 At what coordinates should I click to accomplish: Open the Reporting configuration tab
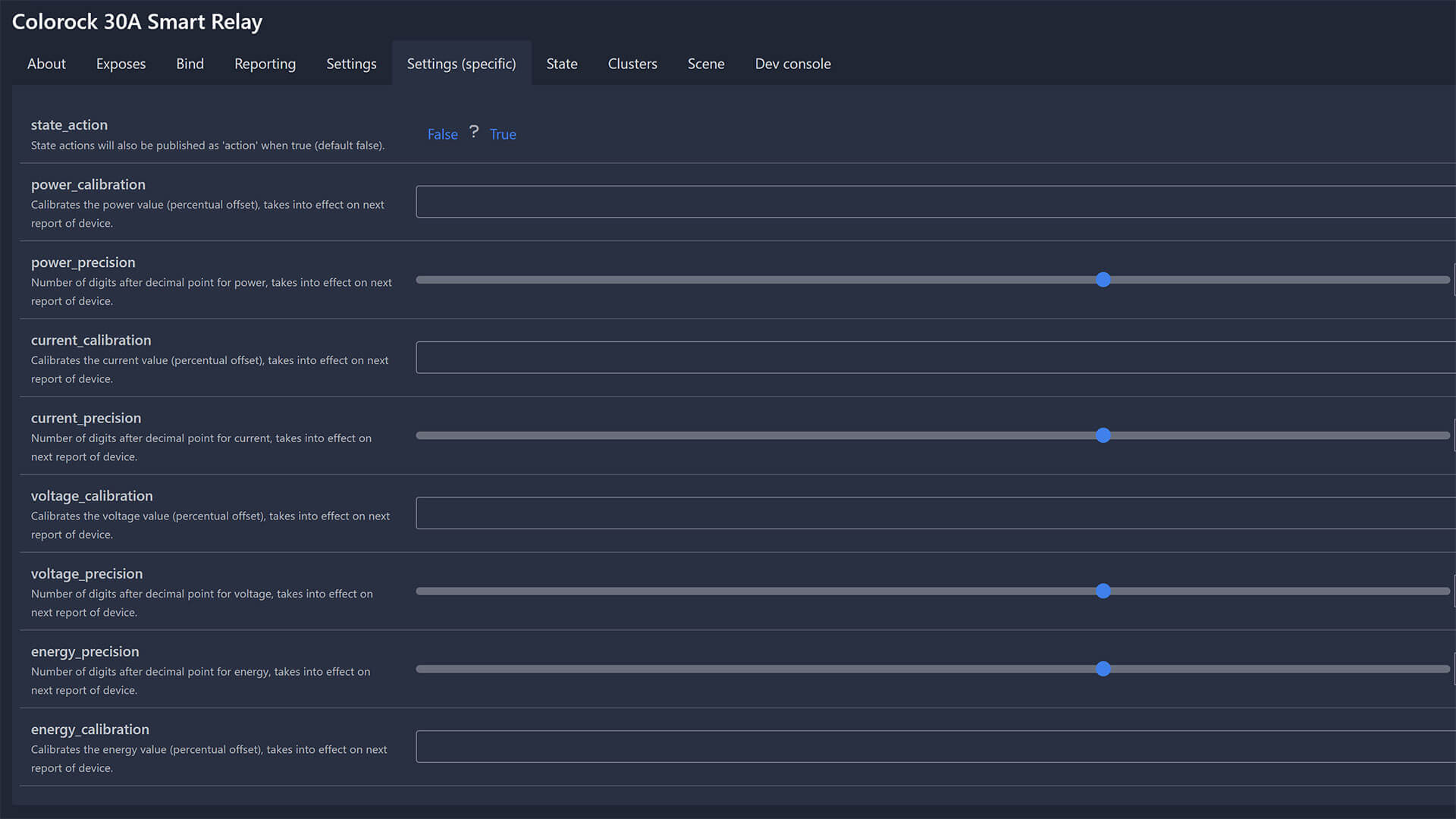265,63
